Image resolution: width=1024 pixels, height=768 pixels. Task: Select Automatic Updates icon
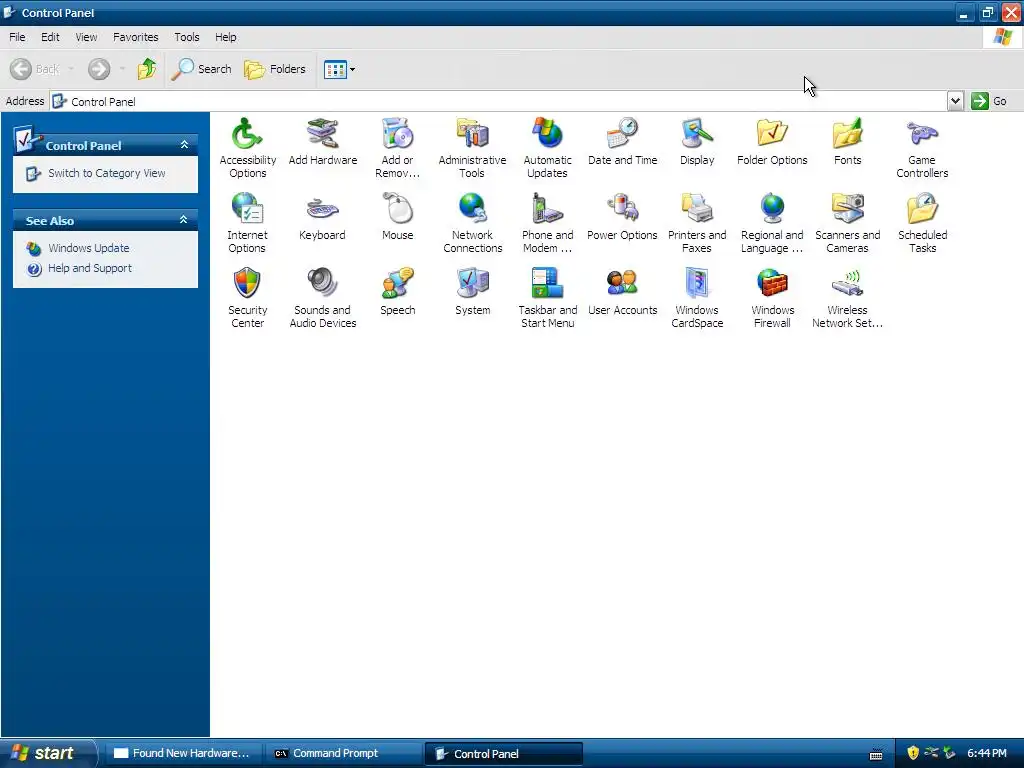point(547,134)
